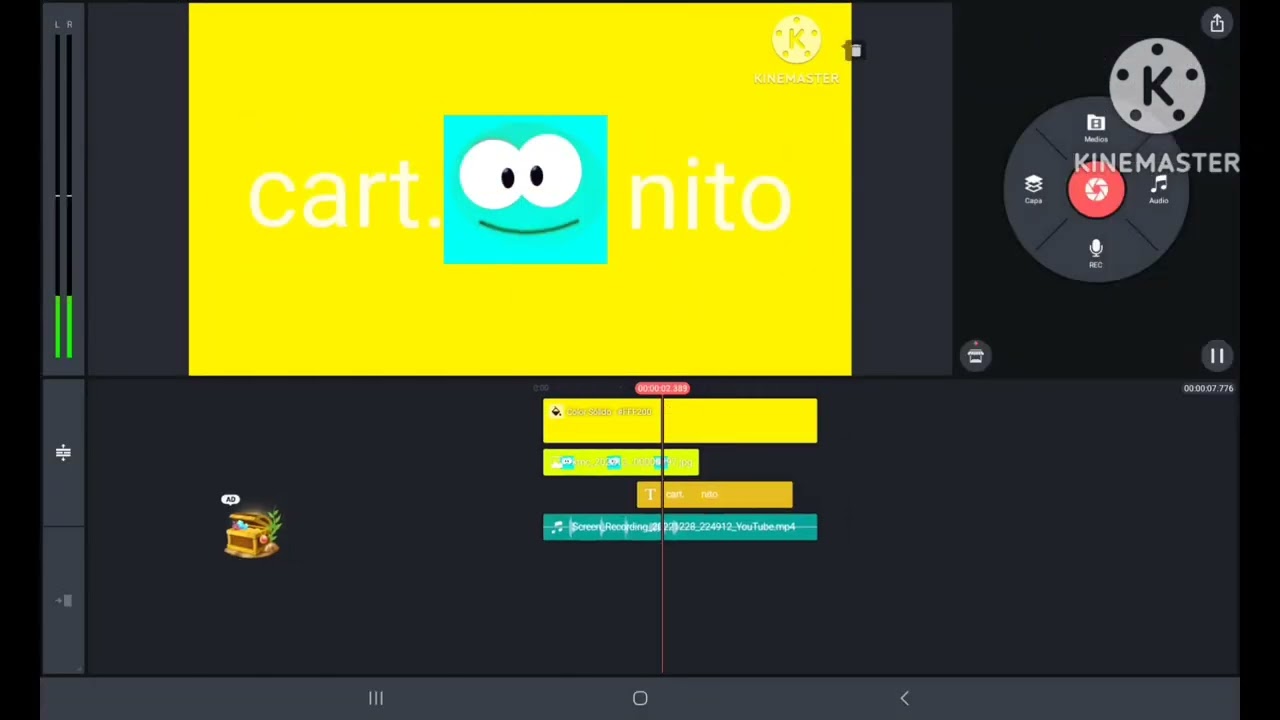Tap the audio level meter
The image size is (1280, 720).
click(63, 190)
